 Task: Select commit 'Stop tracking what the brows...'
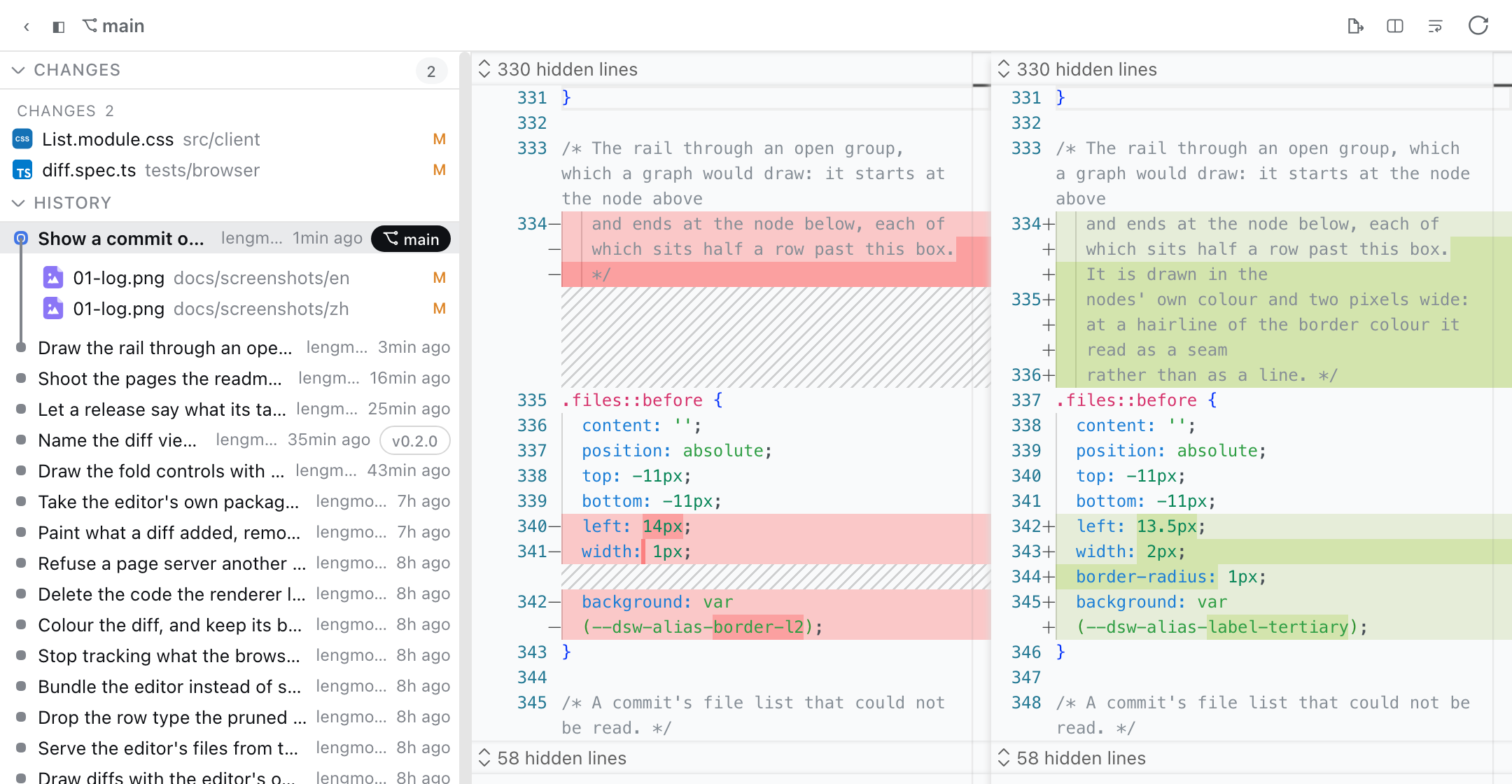(230, 656)
